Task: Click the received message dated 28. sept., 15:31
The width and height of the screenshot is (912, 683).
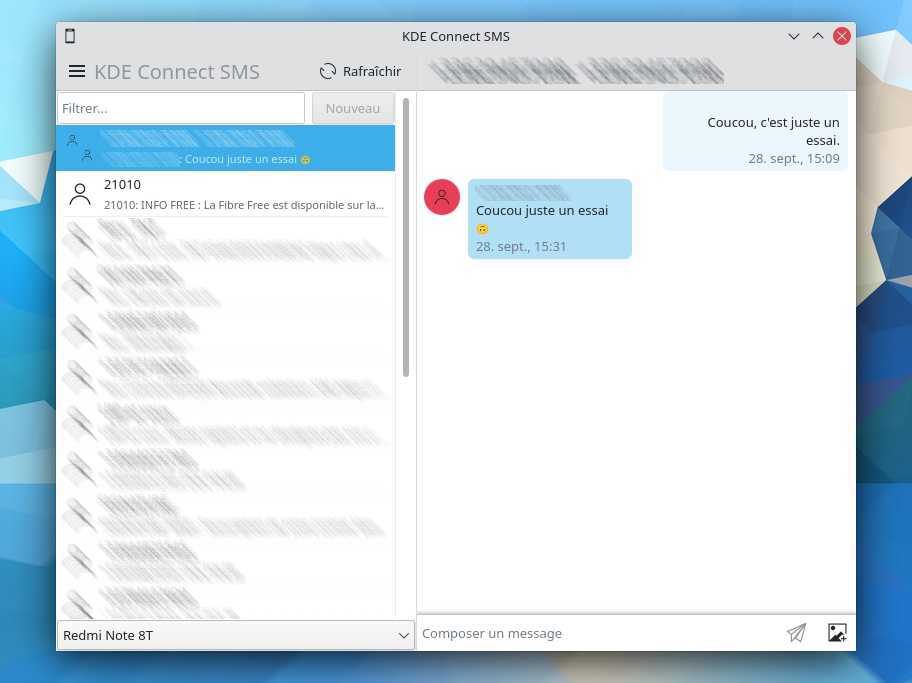Action: (x=549, y=219)
